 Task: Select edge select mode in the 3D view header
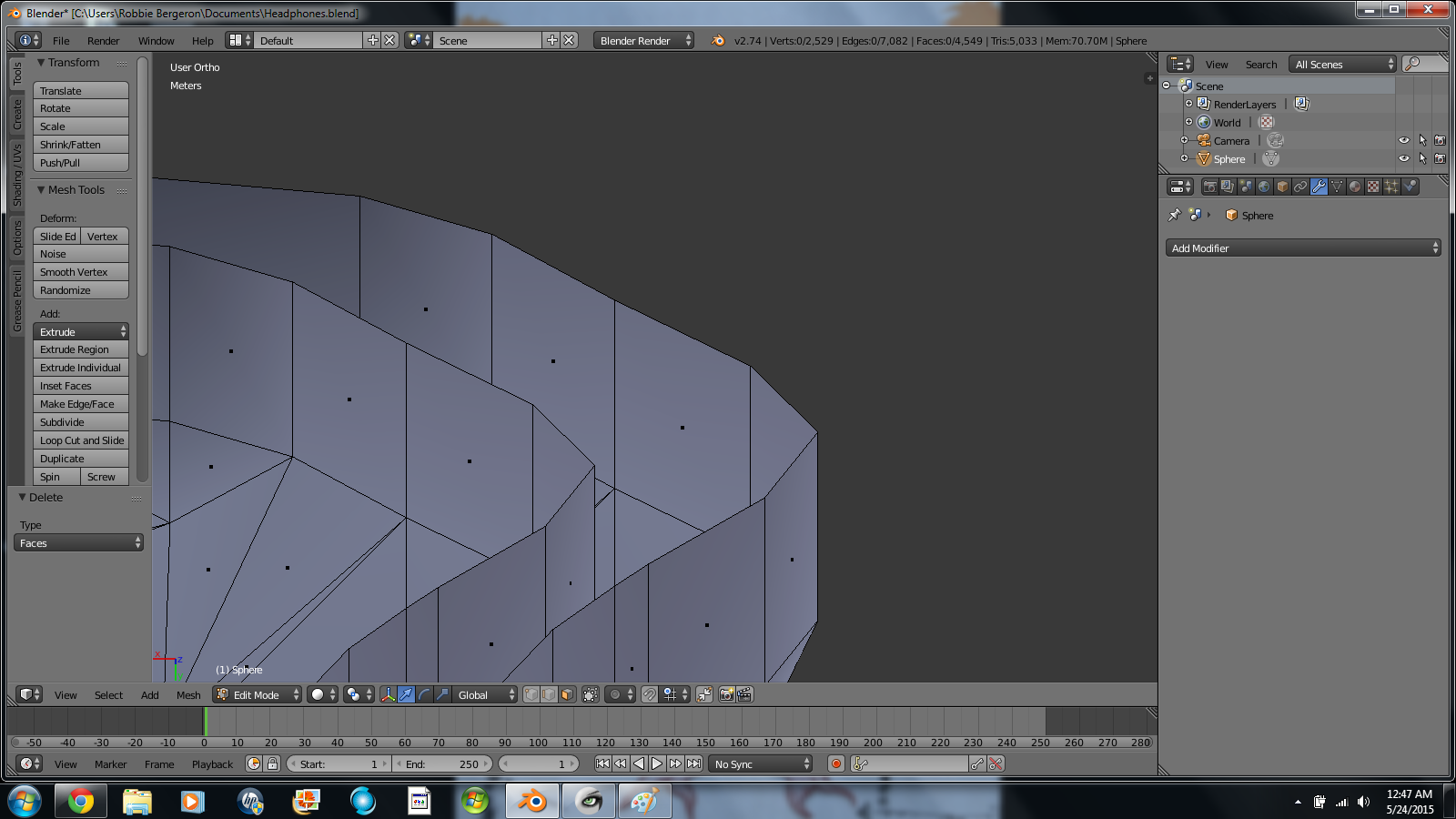coord(549,694)
